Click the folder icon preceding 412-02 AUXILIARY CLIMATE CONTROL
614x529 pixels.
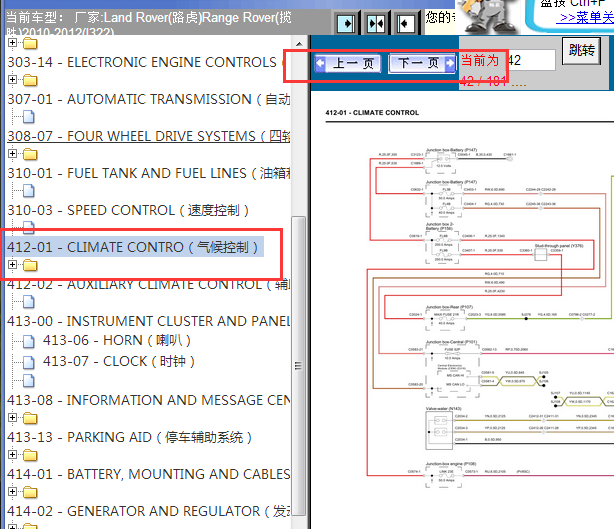(30, 266)
